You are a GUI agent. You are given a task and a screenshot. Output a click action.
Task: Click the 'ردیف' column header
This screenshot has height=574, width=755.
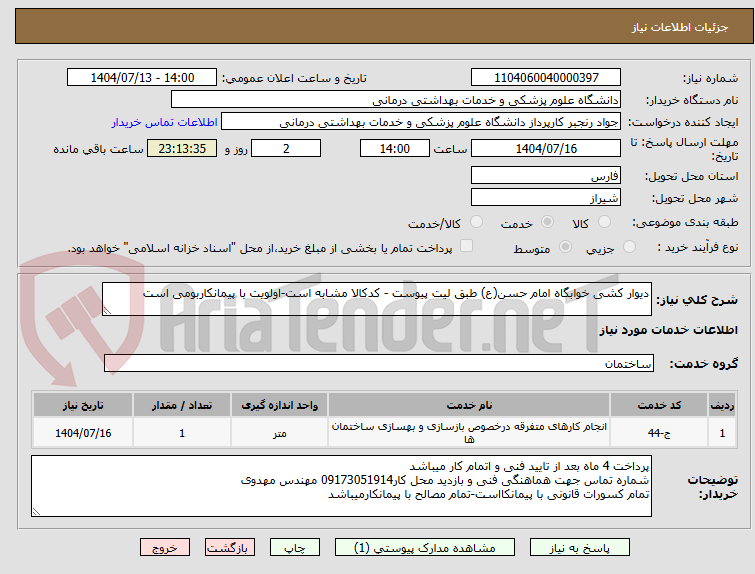pyautogui.click(x=722, y=405)
